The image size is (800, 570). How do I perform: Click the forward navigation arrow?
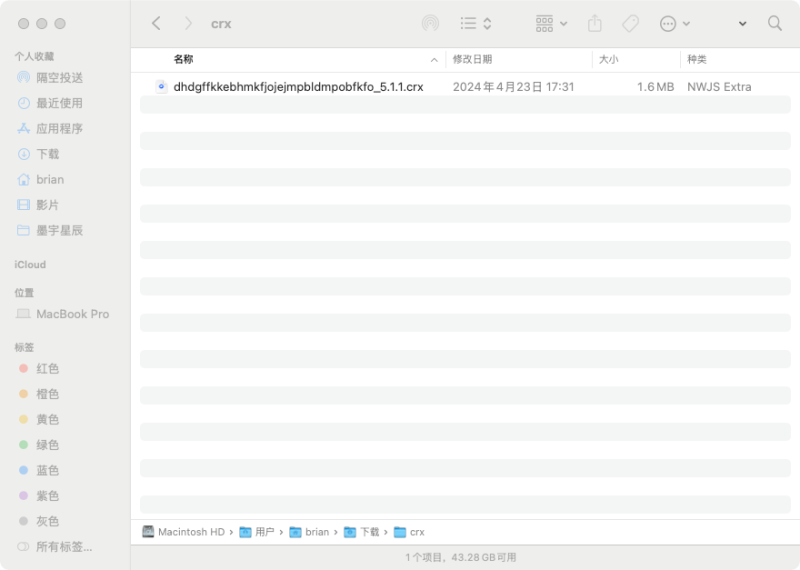[x=188, y=23]
